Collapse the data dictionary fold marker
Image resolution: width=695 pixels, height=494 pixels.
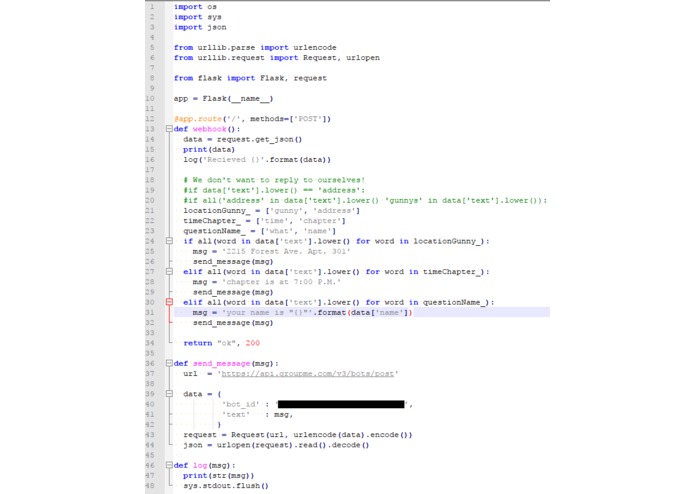(x=169, y=394)
